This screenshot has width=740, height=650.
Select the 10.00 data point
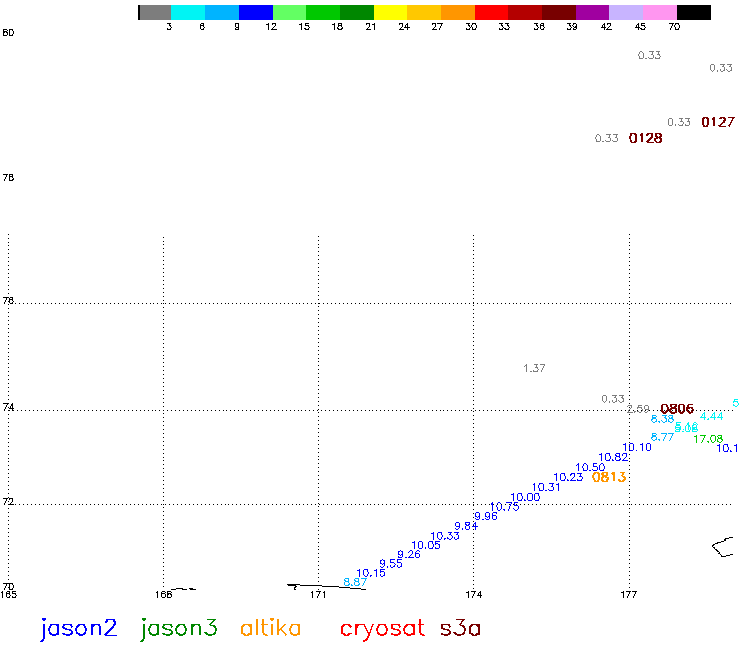[x=525, y=497]
